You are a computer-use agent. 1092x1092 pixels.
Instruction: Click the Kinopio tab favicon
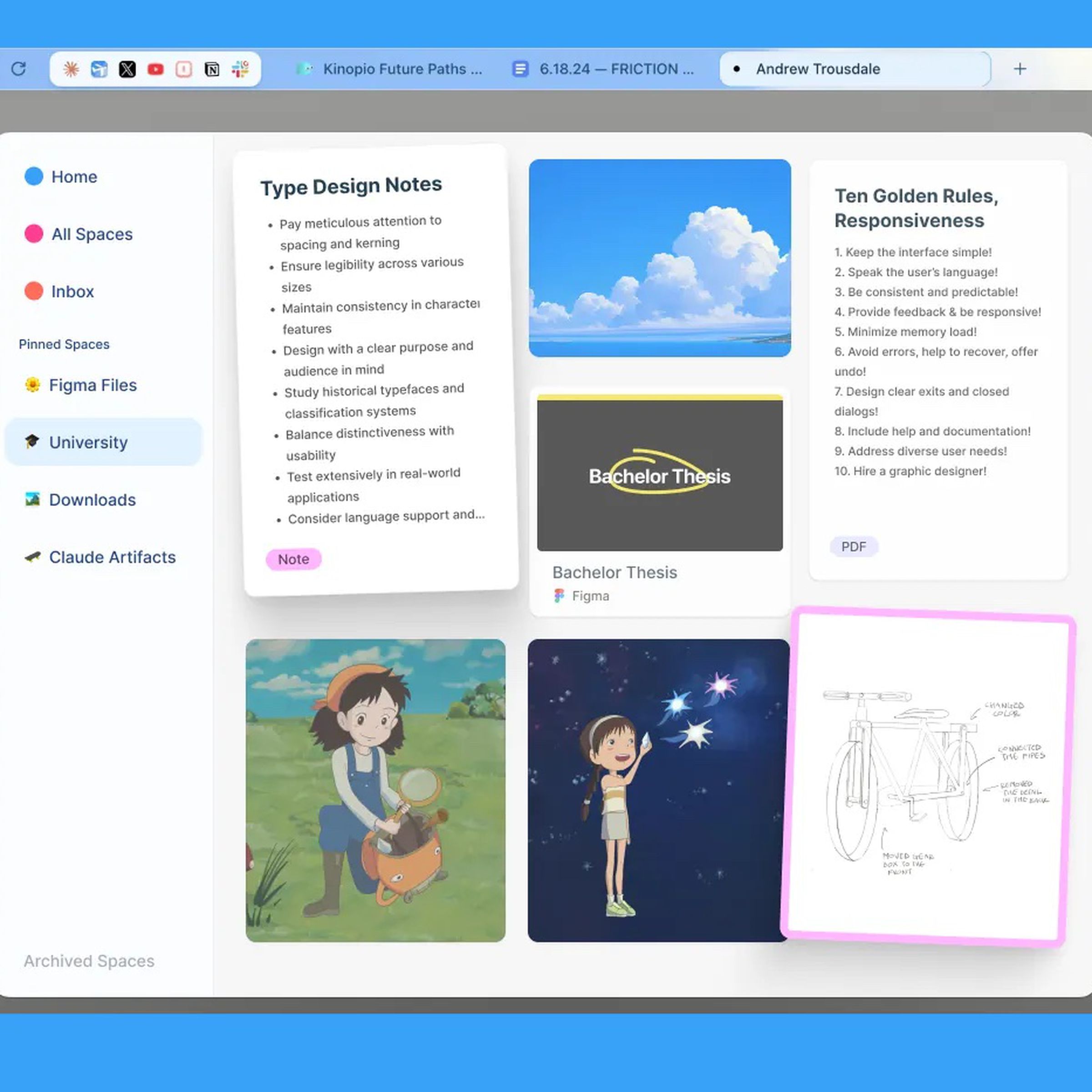(305, 69)
